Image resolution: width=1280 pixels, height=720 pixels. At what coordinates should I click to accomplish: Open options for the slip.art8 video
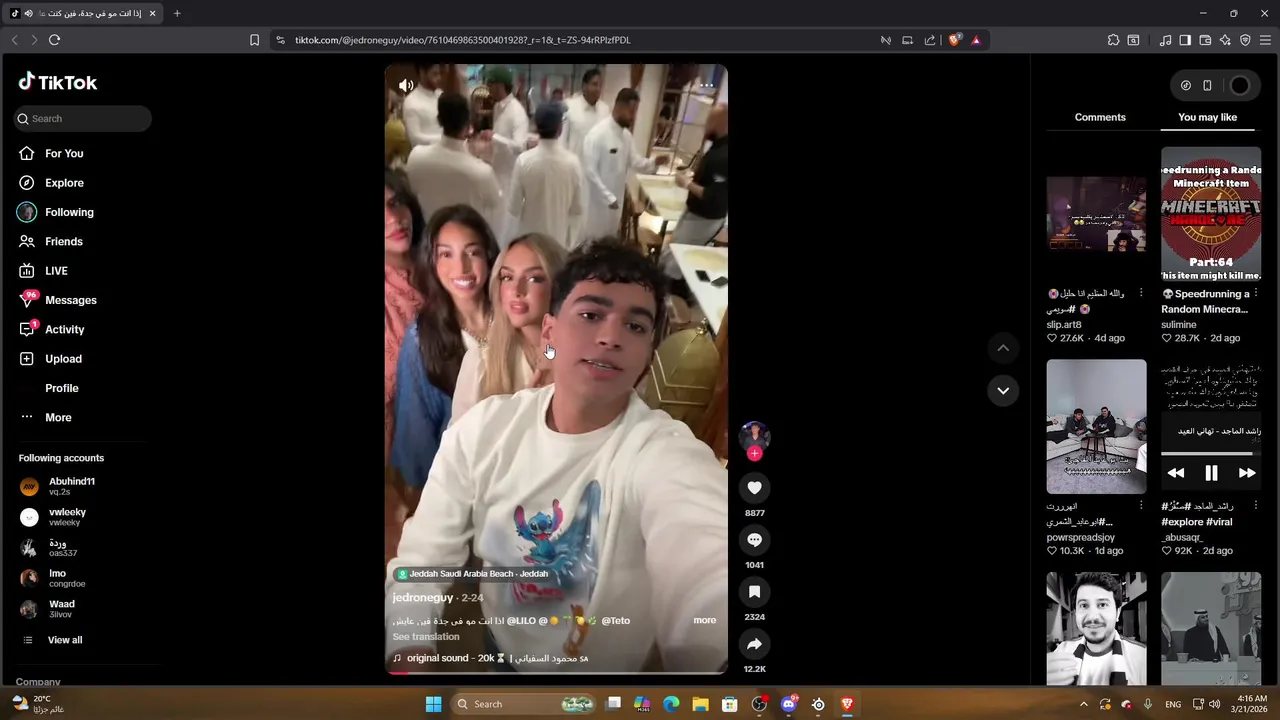(x=1141, y=293)
